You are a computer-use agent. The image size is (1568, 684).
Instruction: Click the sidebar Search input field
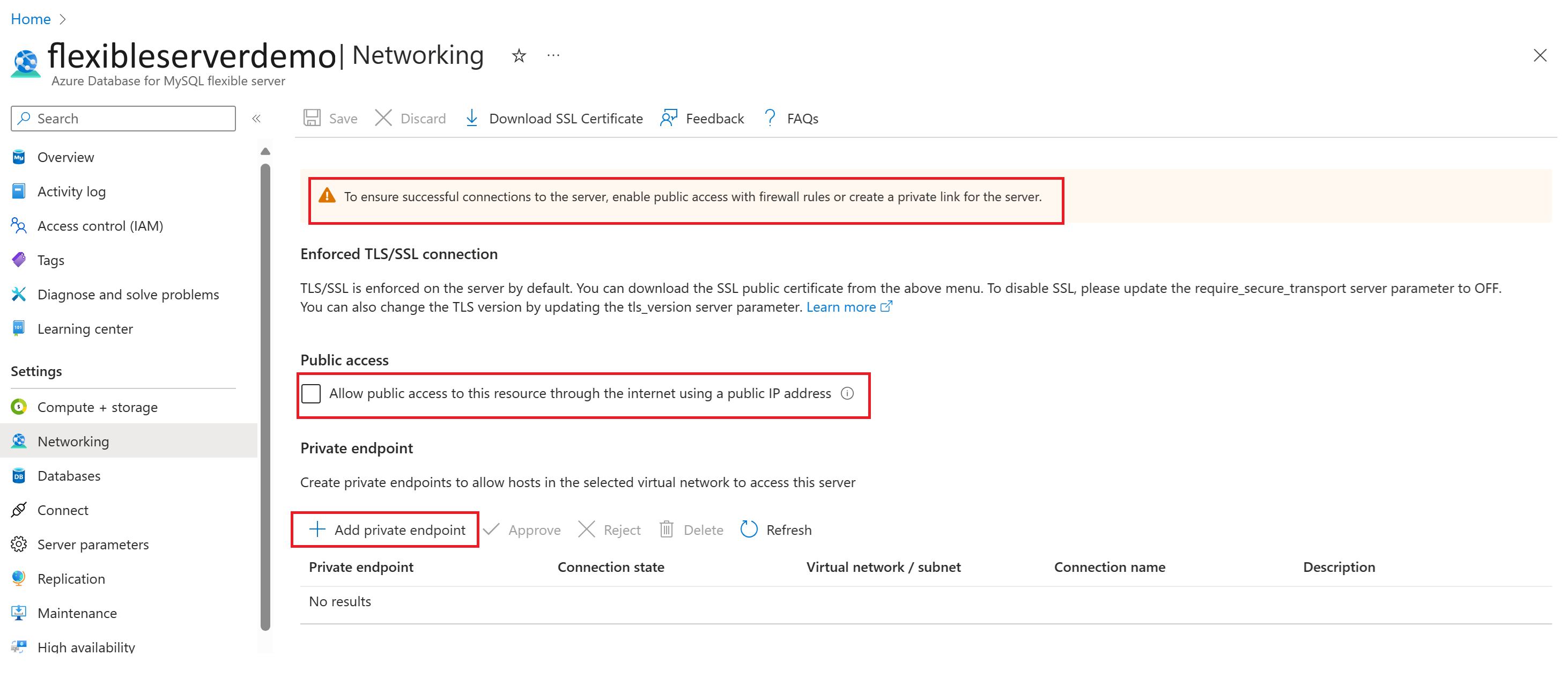point(123,119)
